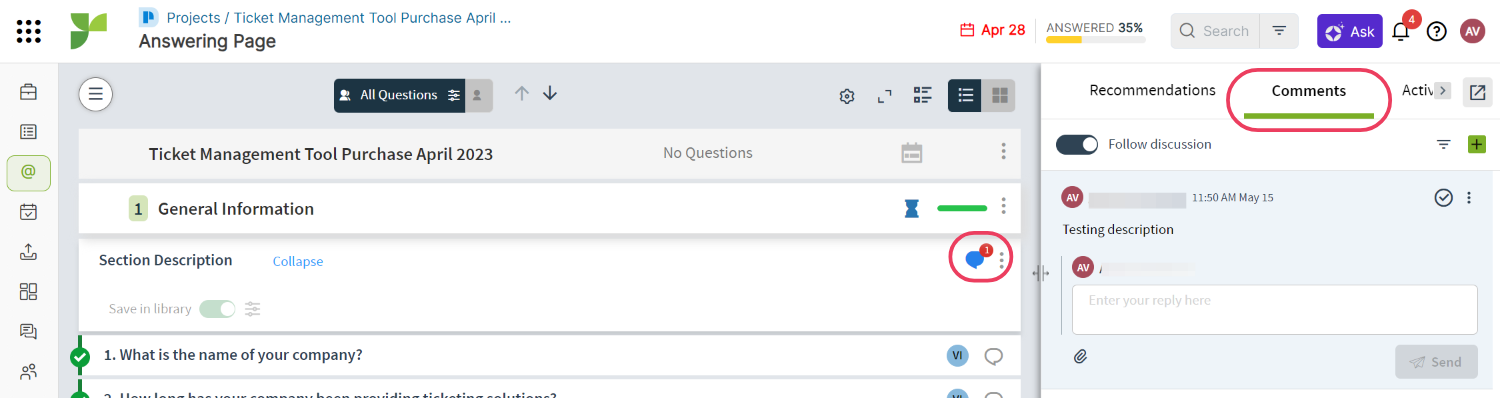The width and height of the screenshot is (1500, 398).
Task: Switch to grid view layout
Action: (998, 95)
